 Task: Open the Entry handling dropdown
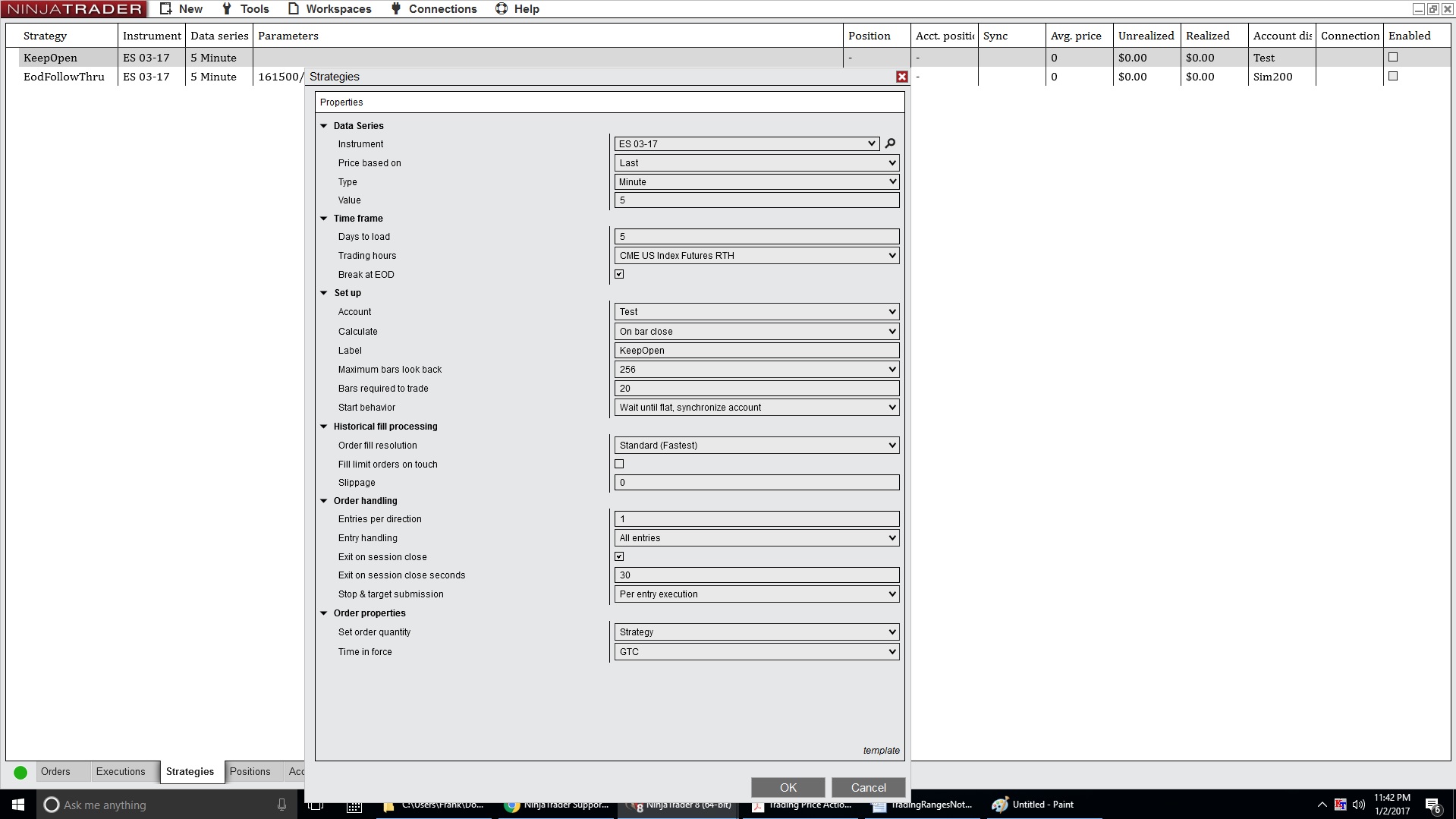pos(756,538)
